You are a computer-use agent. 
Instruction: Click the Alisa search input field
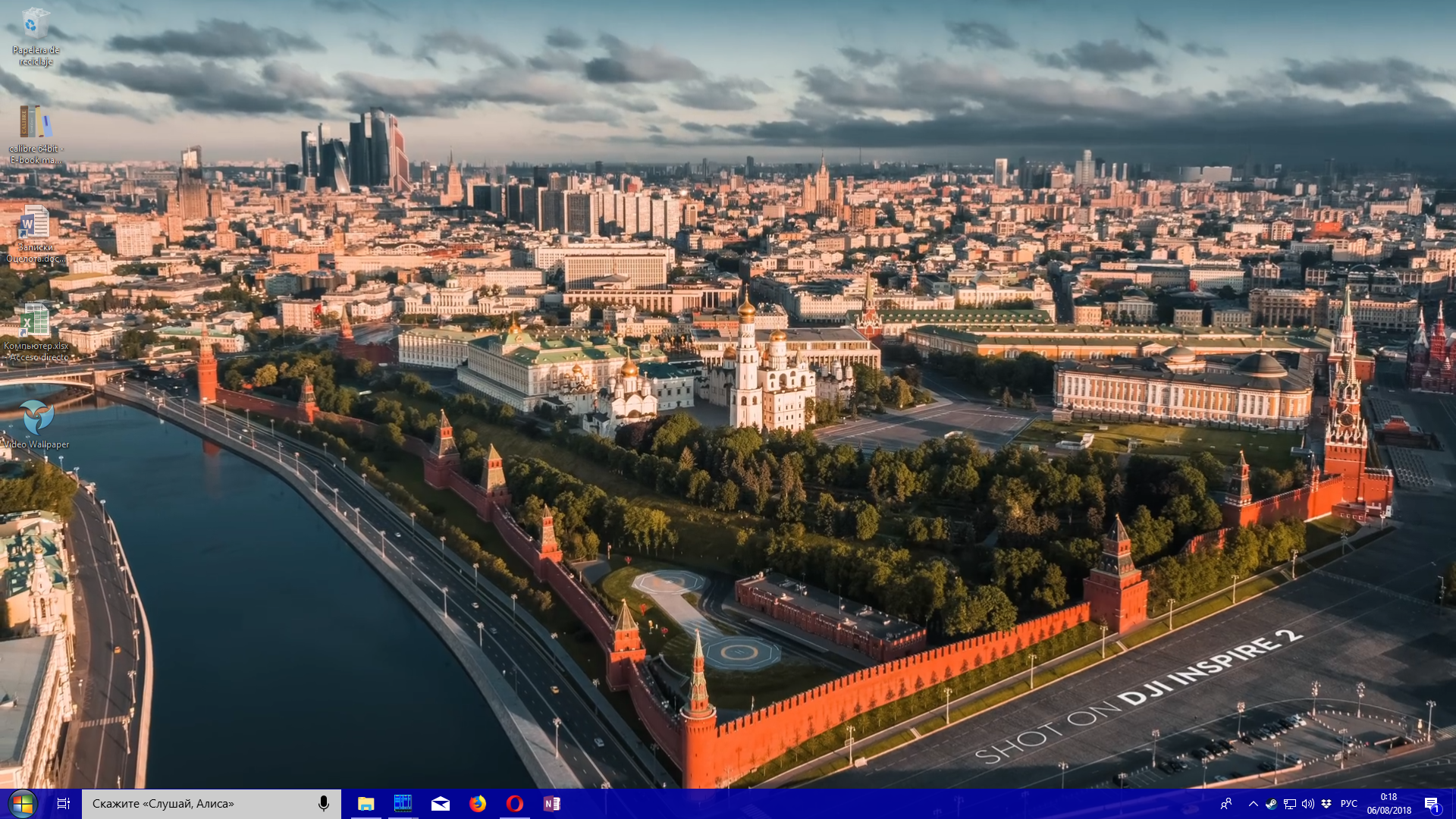pos(197,804)
